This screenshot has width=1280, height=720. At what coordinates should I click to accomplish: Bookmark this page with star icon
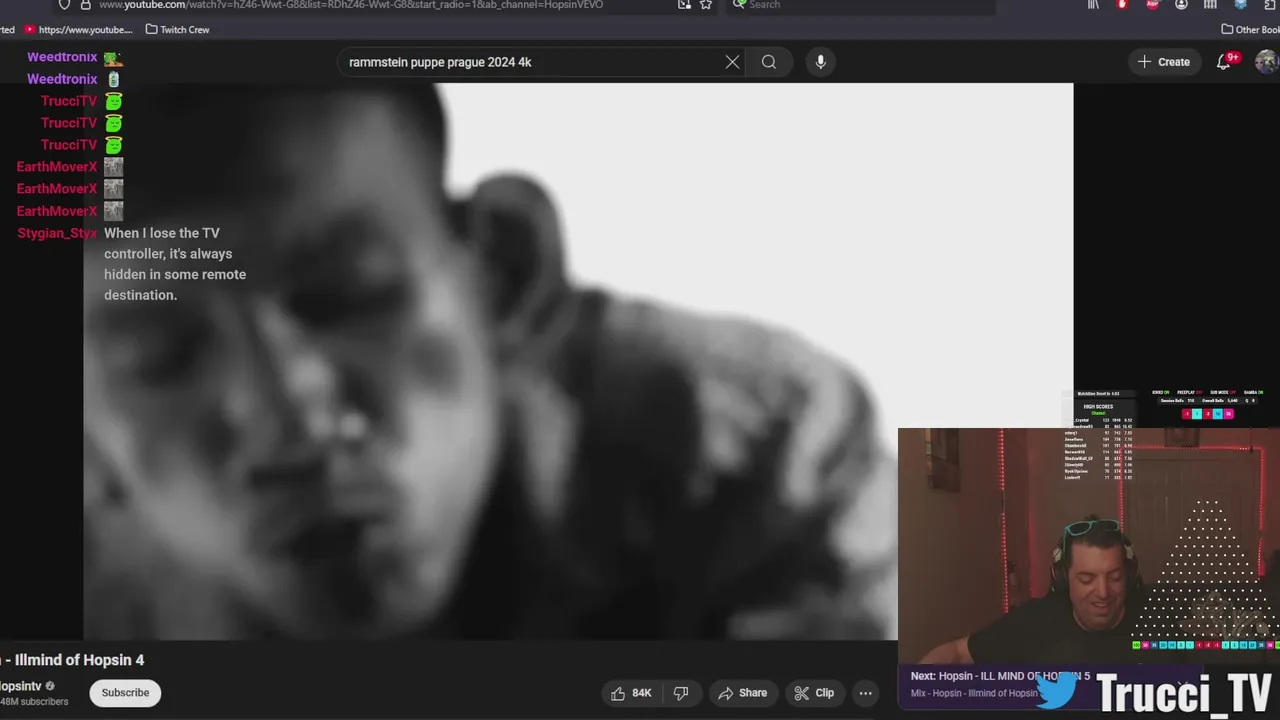tap(706, 5)
